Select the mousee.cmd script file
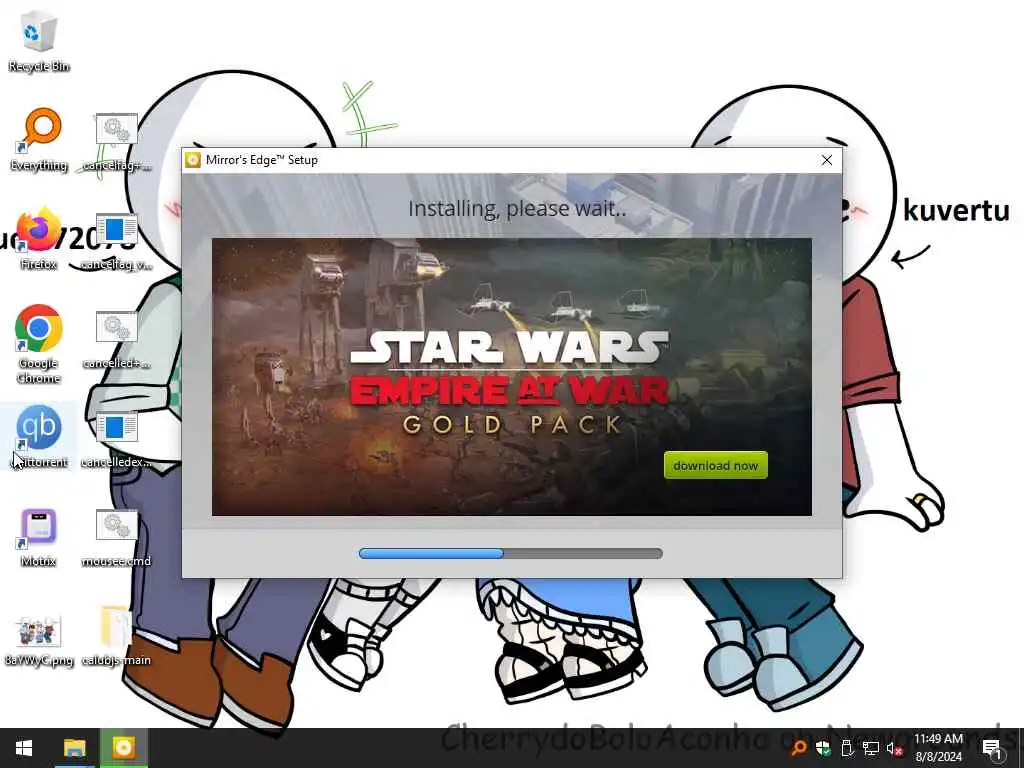The image size is (1024, 768). (116, 538)
